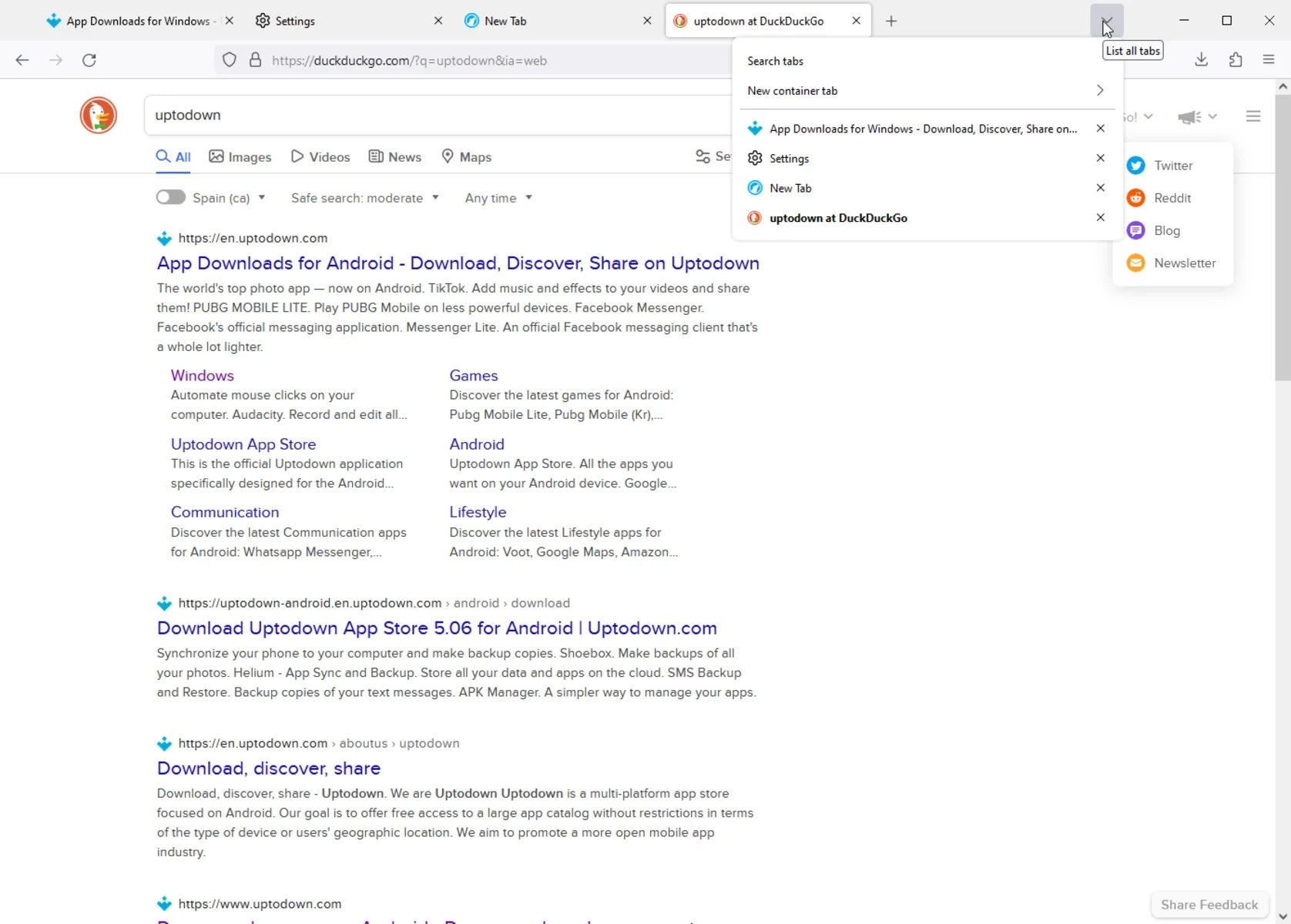This screenshot has height=924, width=1291.
Task: Switch to the Maps search tab
Action: pyautogui.click(x=466, y=157)
